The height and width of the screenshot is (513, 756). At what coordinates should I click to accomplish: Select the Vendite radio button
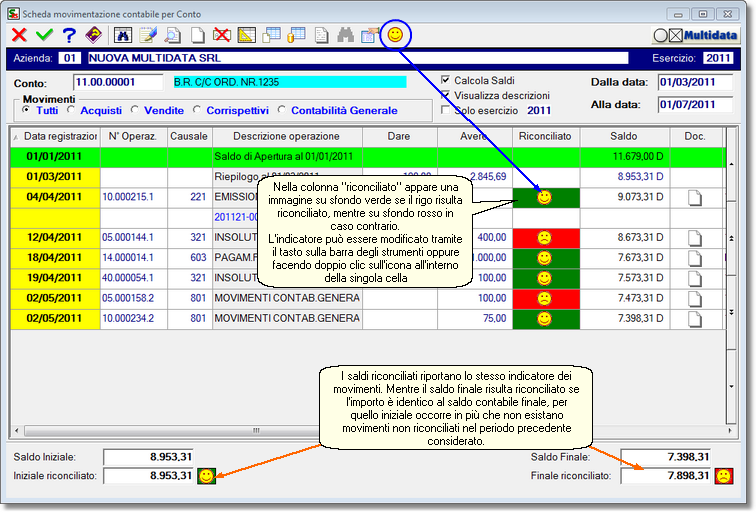(x=135, y=110)
